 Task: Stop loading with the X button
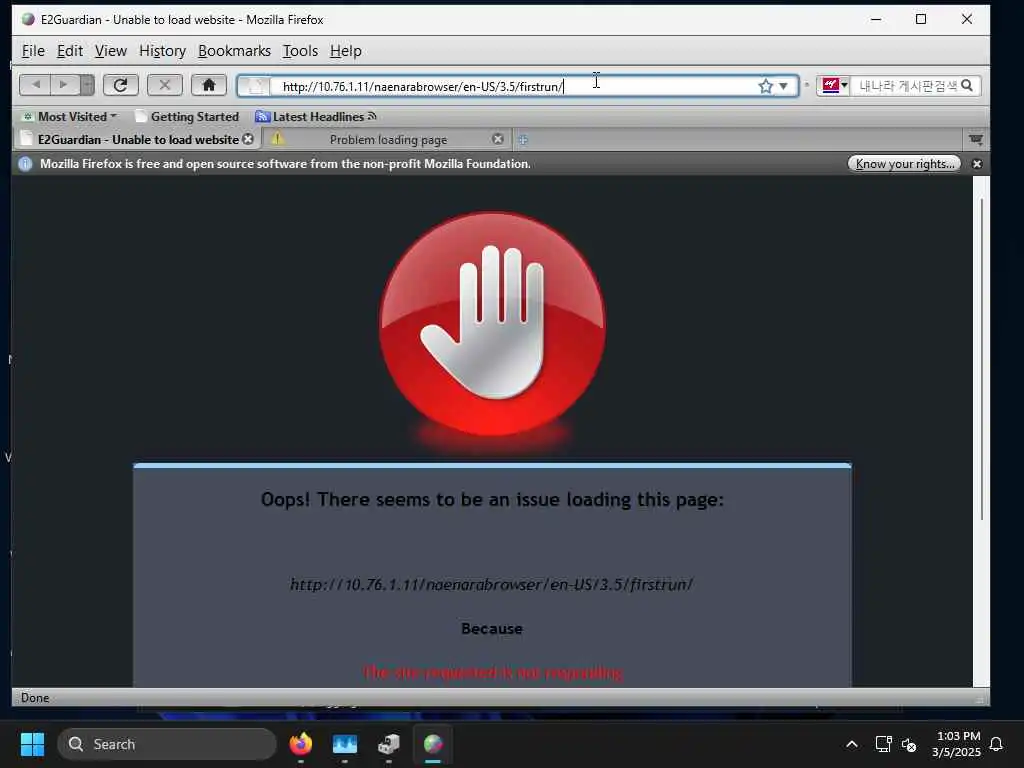165,85
